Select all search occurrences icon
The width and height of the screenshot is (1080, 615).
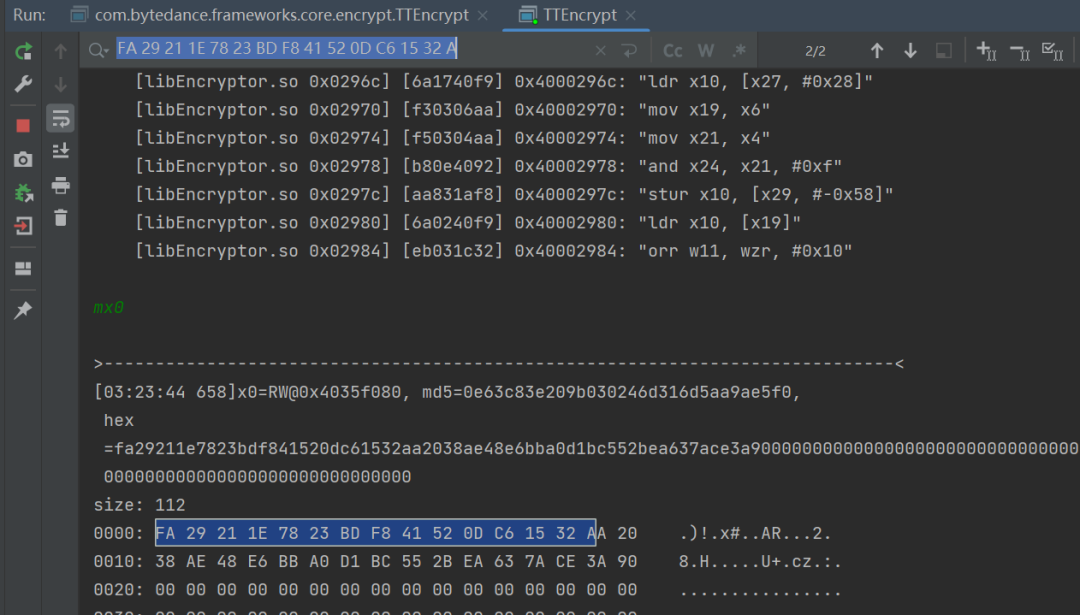click(x=1052, y=51)
